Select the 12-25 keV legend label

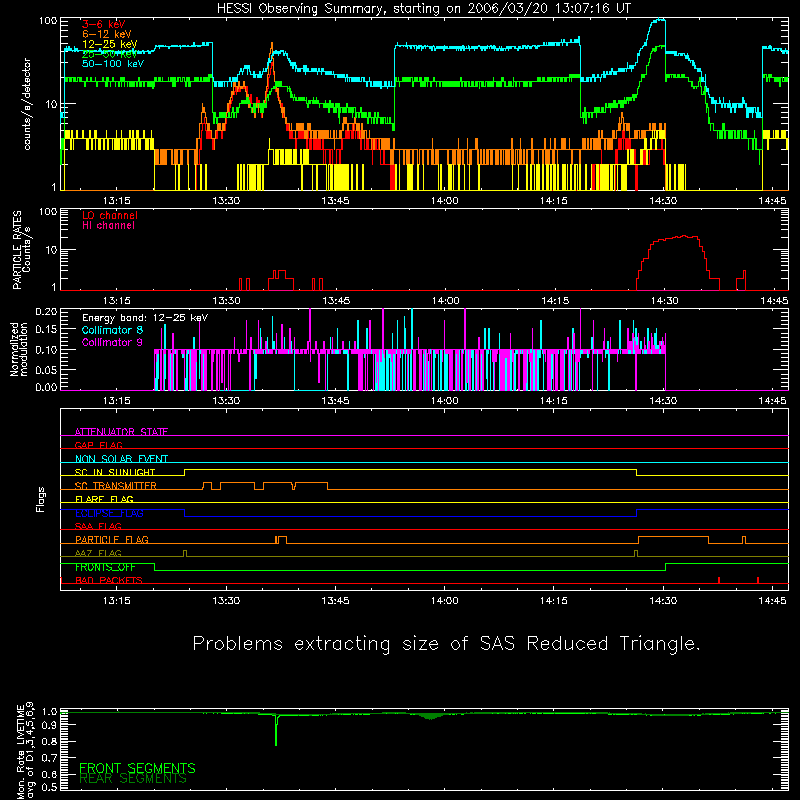tap(110, 44)
